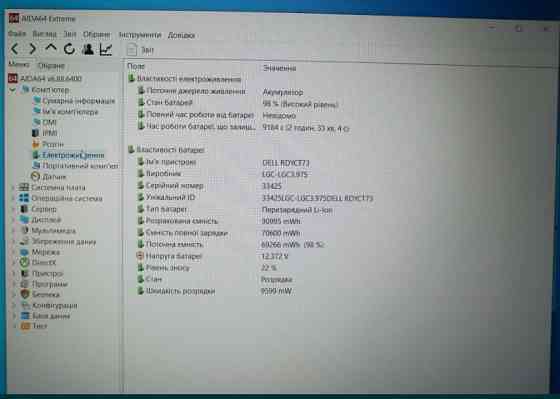
Task: Open the Обране menu in menu bar
Action: pos(96,35)
